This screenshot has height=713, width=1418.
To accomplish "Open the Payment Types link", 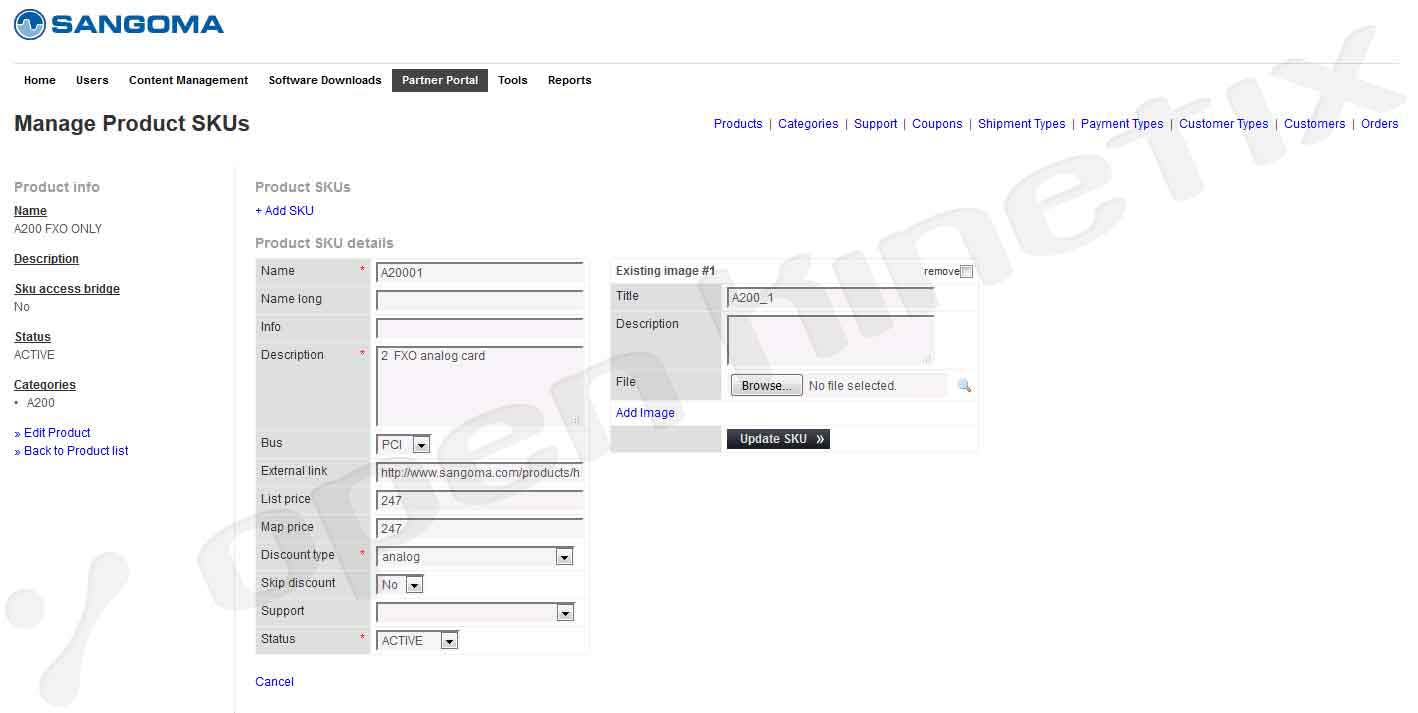I will click(x=1122, y=124).
